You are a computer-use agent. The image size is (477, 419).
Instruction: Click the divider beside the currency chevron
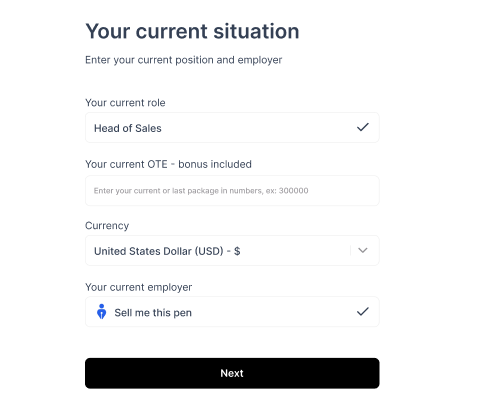point(351,250)
